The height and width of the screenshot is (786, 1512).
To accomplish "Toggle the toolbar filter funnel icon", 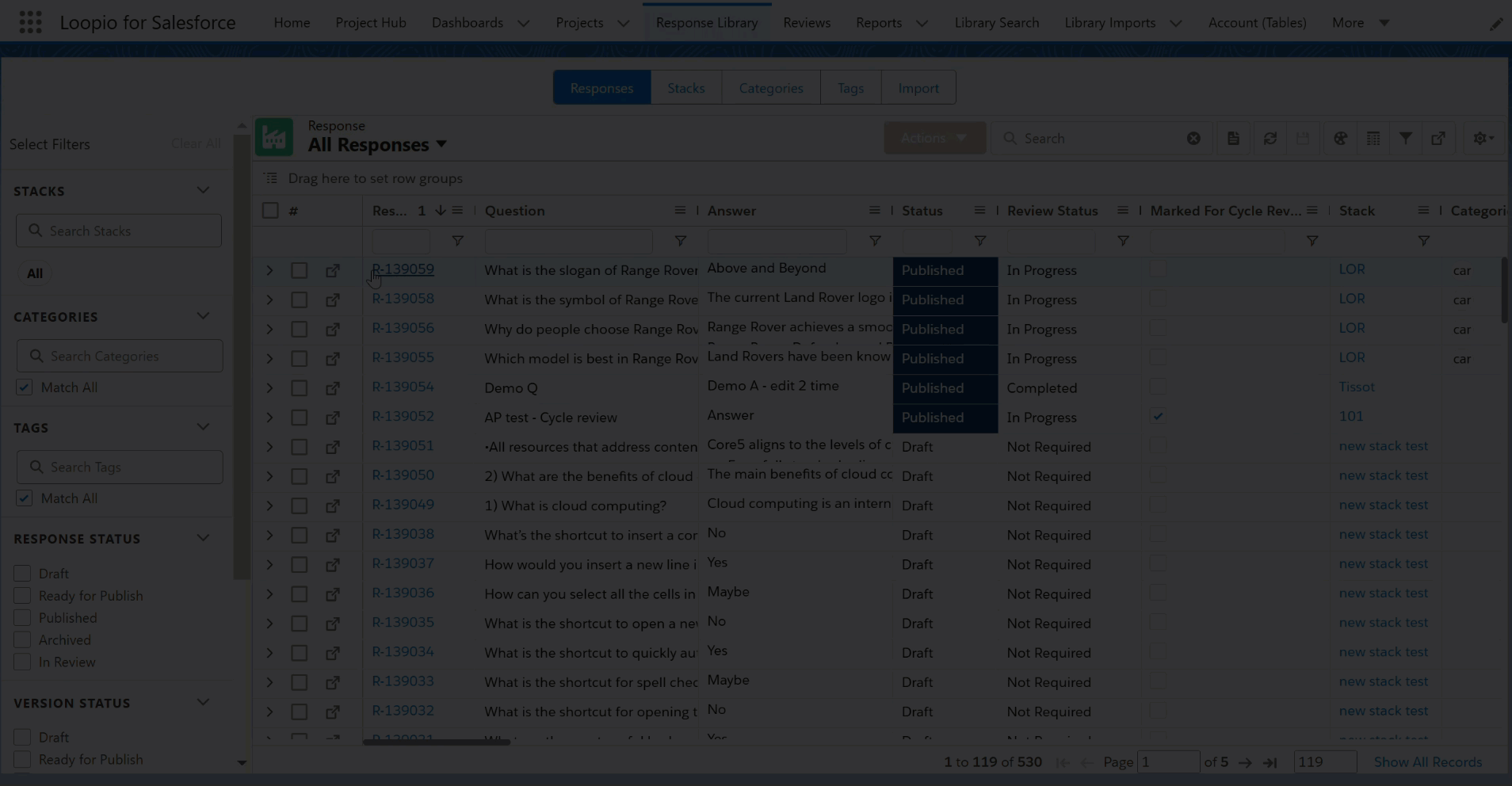I will pos(1405,138).
